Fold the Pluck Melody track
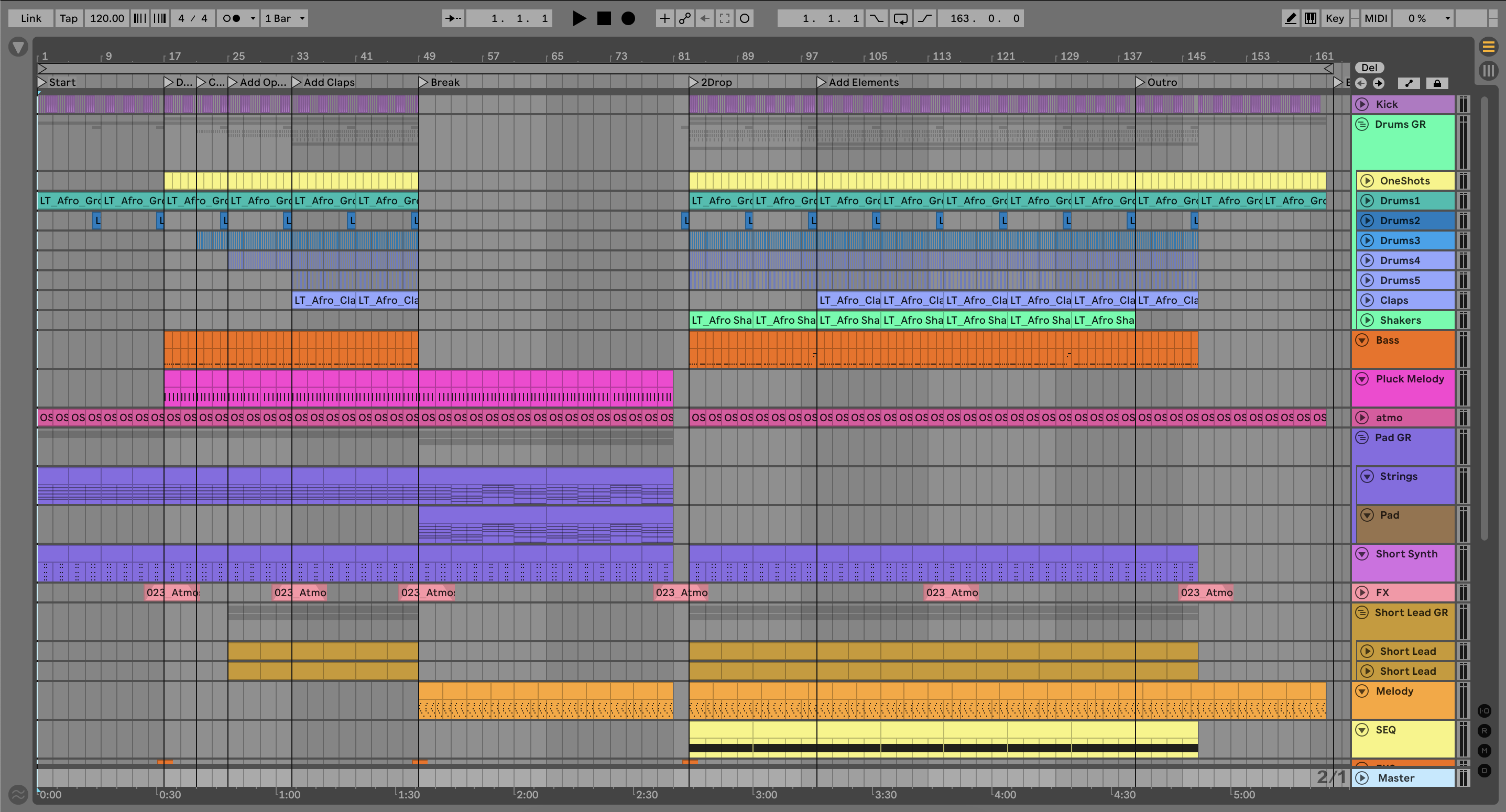Viewport: 1506px width, 812px height. pyautogui.click(x=1362, y=379)
